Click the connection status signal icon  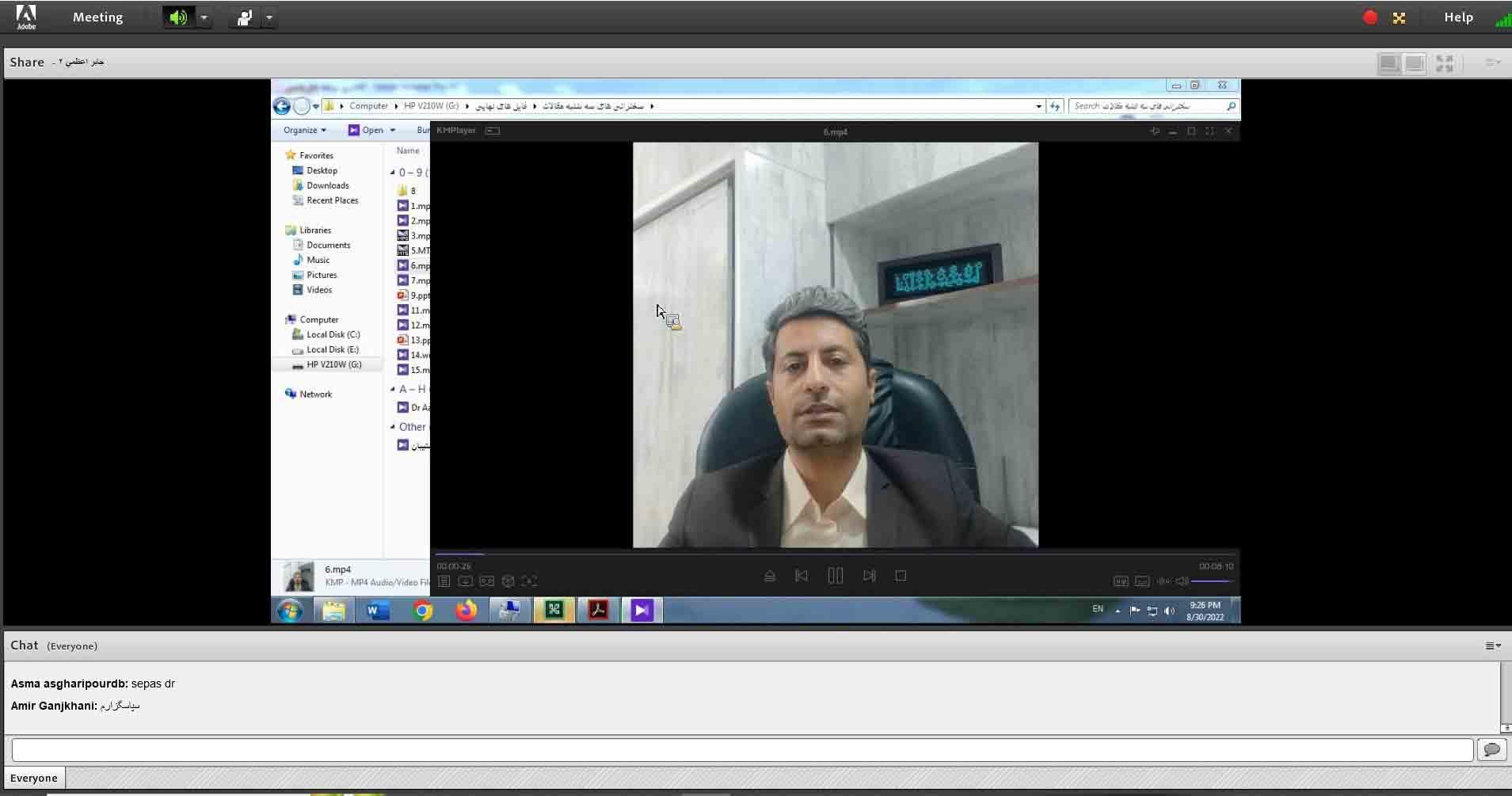(1502, 19)
